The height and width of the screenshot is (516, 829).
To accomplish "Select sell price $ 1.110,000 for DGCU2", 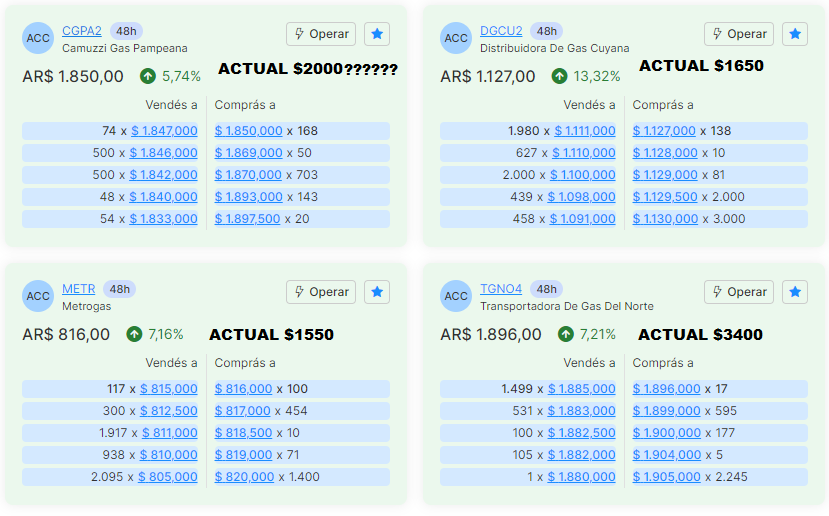I will pos(584,153).
